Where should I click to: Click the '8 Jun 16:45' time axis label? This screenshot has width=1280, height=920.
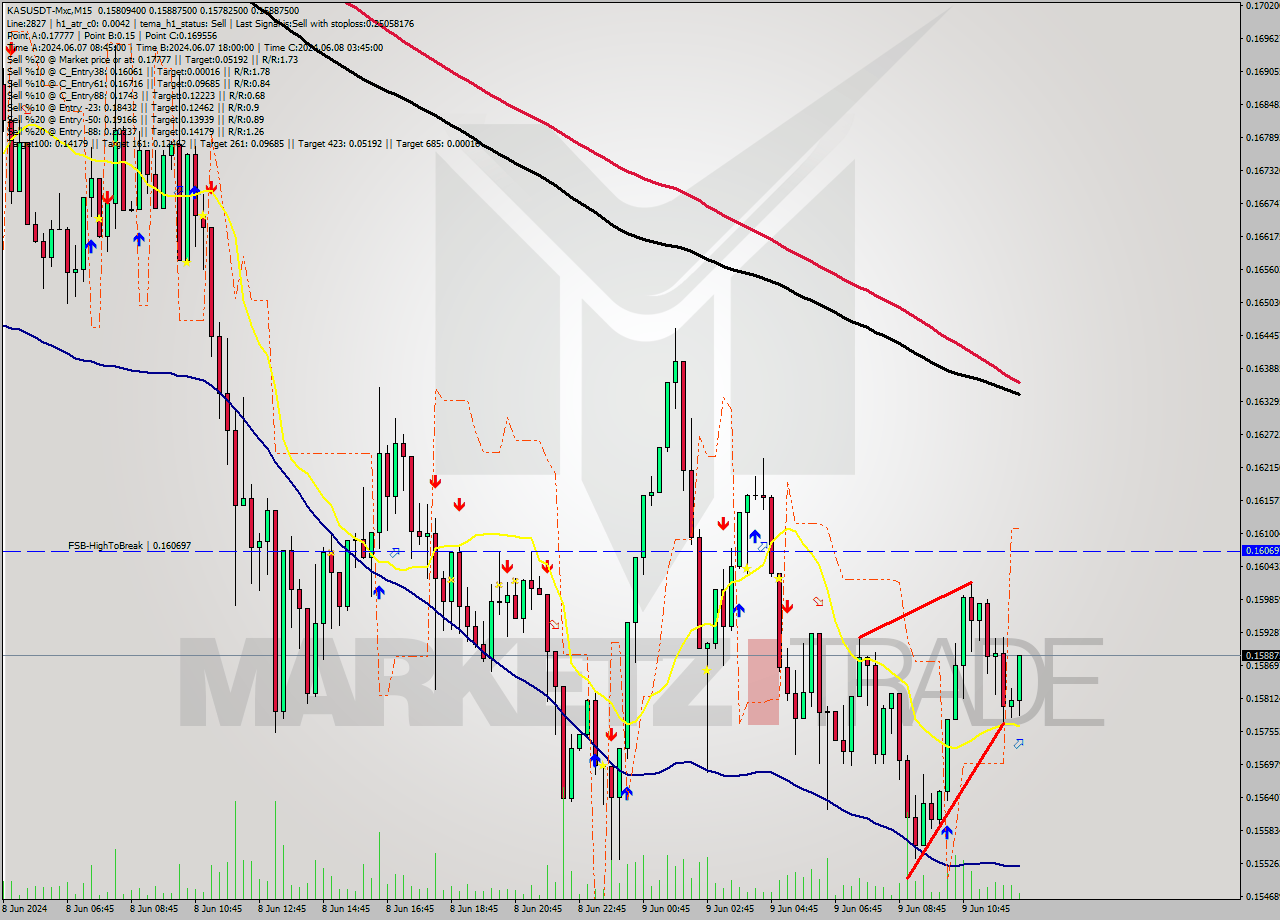(x=410, y=909)
